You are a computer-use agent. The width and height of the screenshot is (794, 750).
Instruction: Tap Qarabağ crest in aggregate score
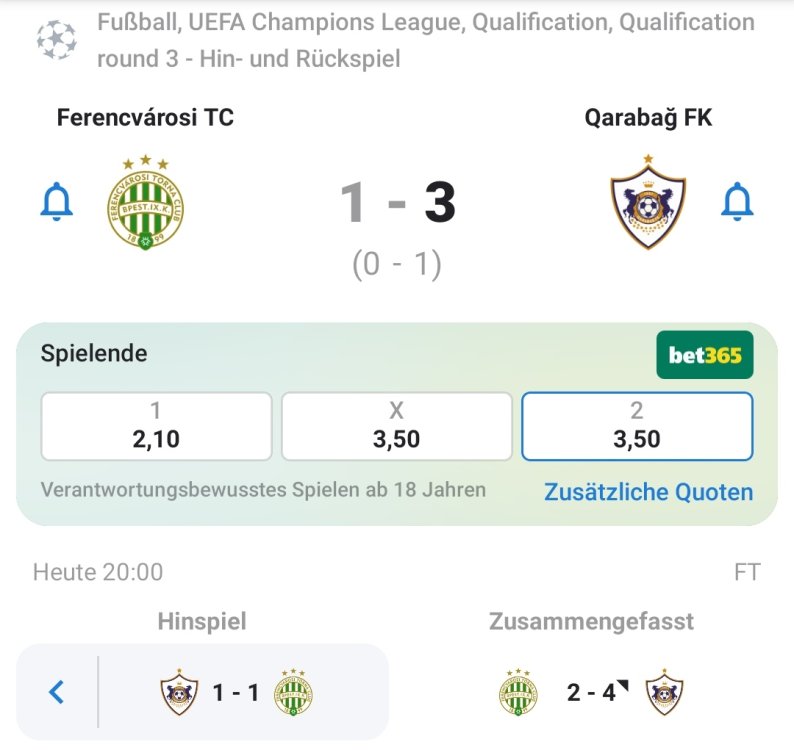[x=664, y=692]
